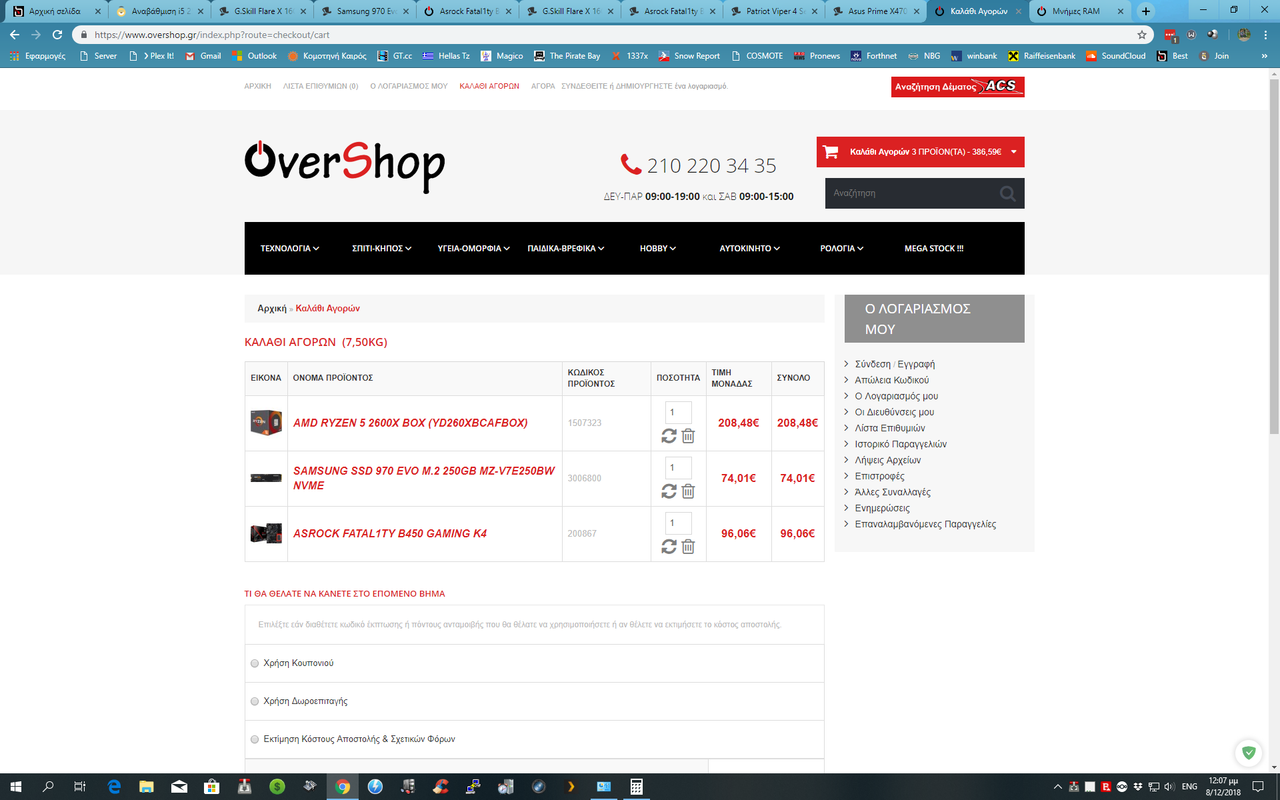Open Windows taskbar search

[48, 787]
